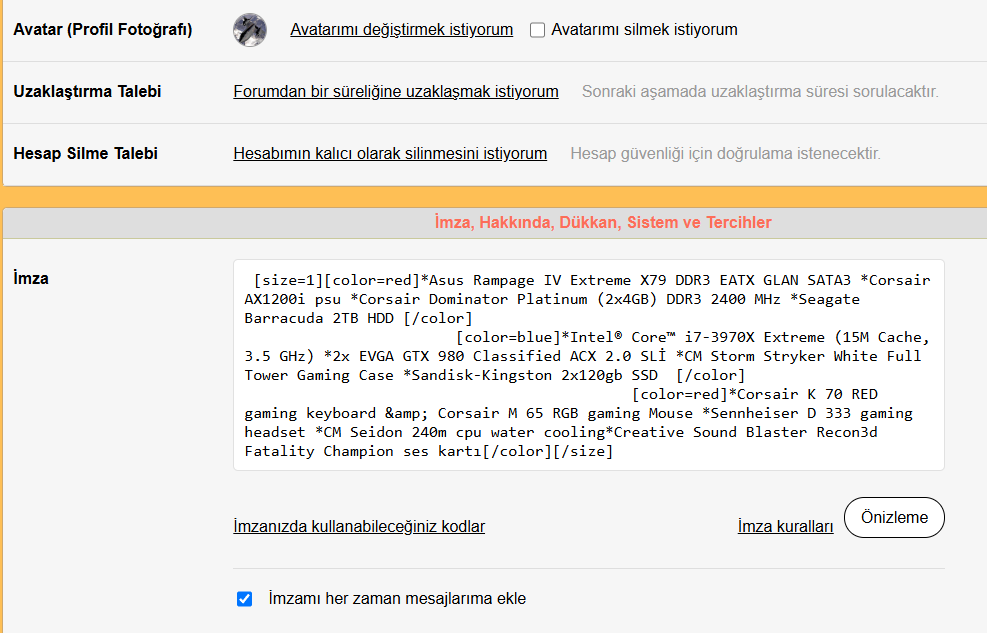Click the 'Hesap Silme Talebi' label
Viewport: 987px width, 633px height.
click(86, 154)
